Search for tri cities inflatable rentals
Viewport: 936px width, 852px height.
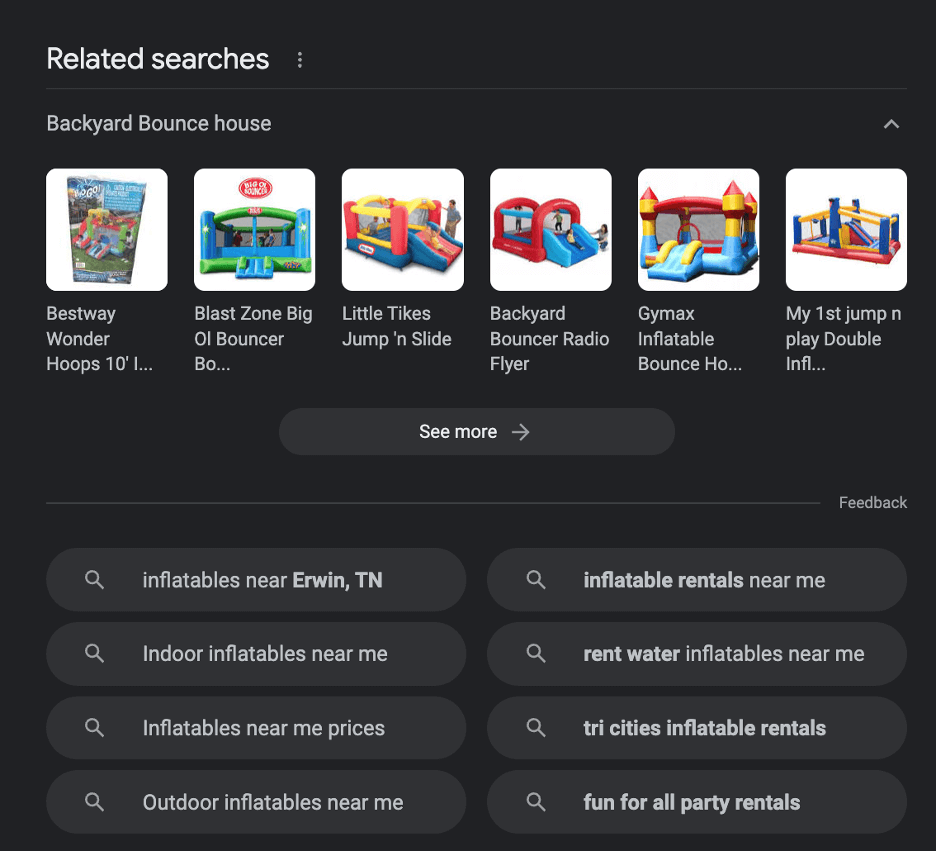[x=704, y=728]
